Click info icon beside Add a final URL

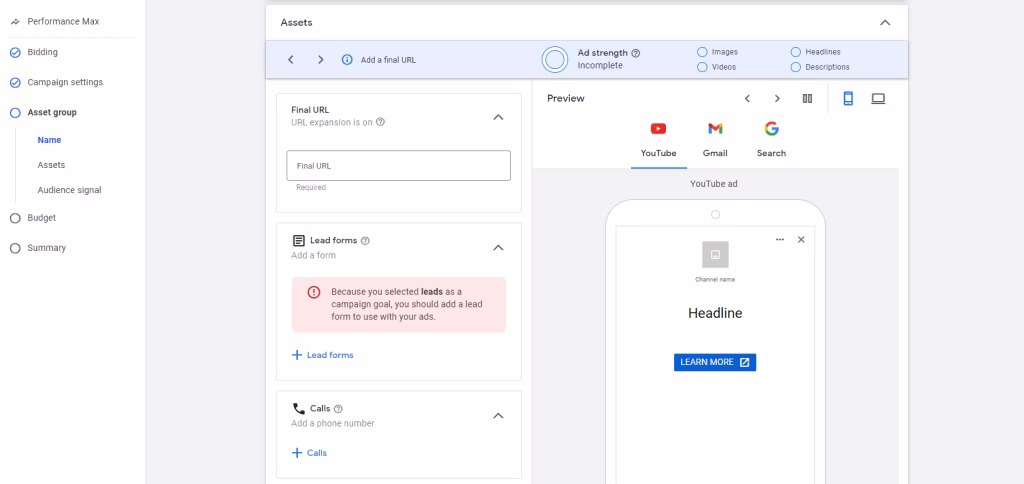pyautogui.click(x=347, y=59)
